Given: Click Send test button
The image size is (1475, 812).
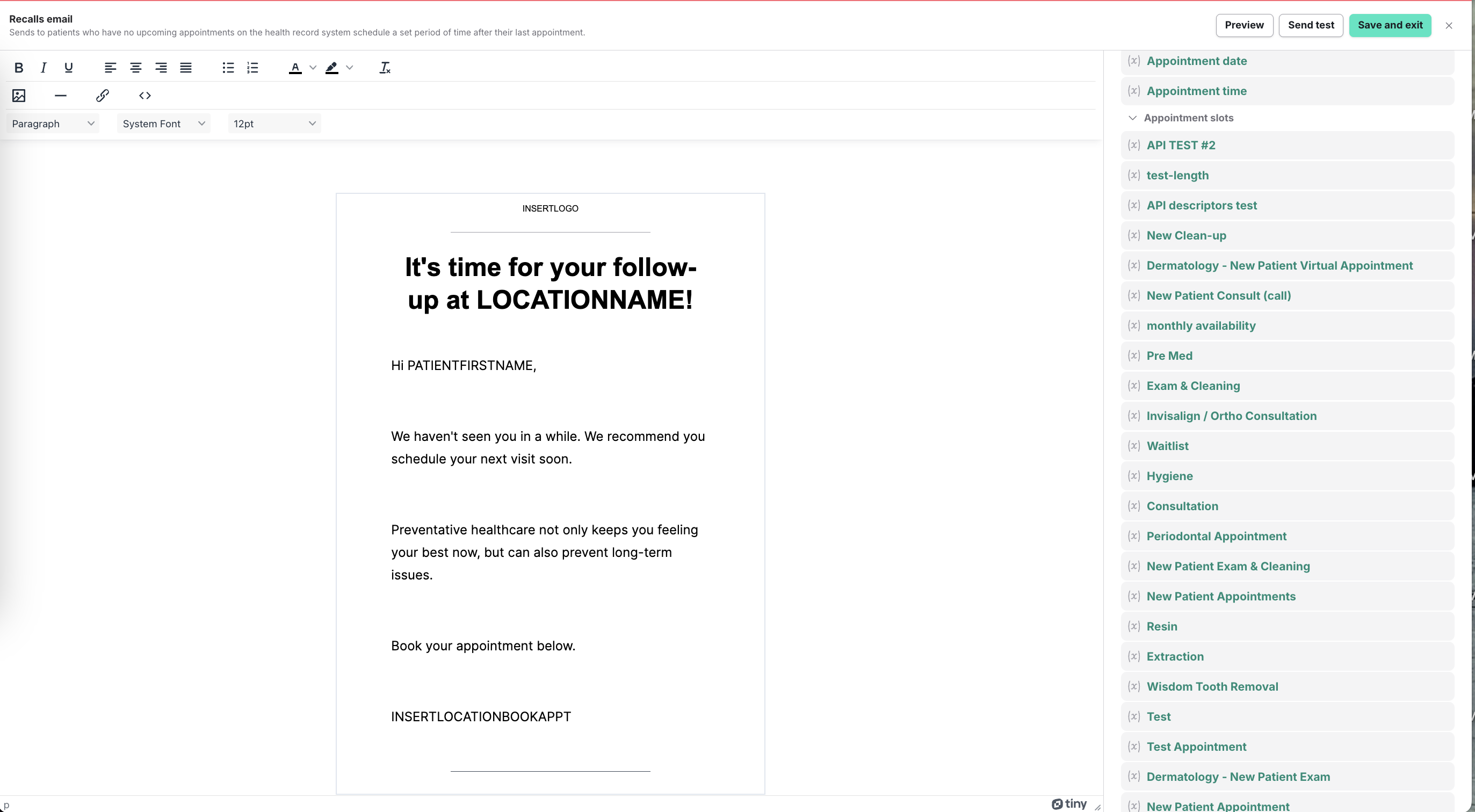Looking at the screenshot, I should click(1311, 25).
